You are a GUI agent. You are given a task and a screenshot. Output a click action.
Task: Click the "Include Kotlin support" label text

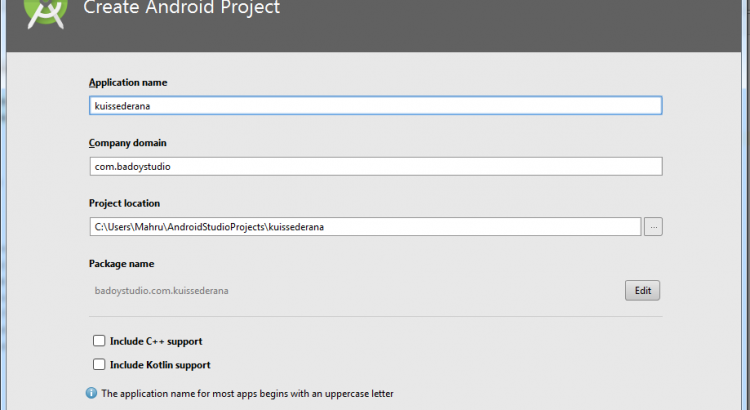[x=160, y=365]
